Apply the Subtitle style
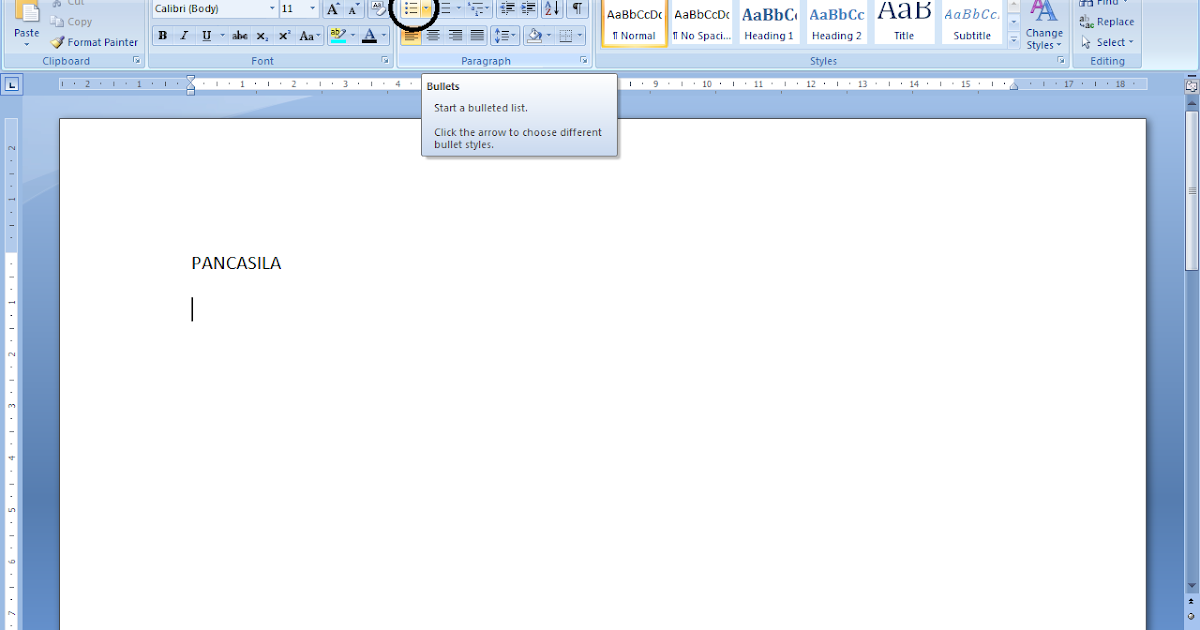This screenshot has height=630, width=1200. [972, 23]
